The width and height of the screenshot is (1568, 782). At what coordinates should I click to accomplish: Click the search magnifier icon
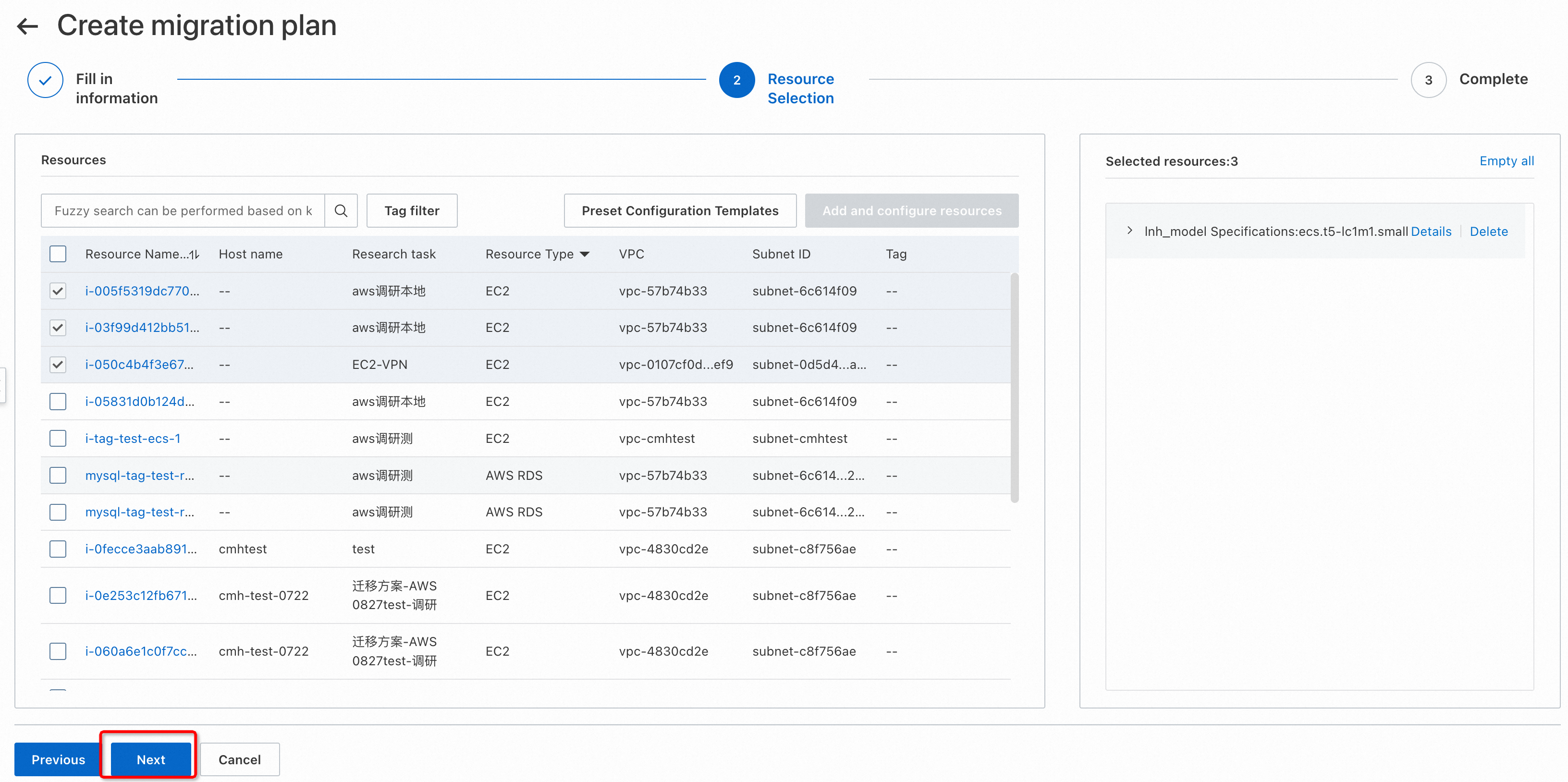pos(341,210)
